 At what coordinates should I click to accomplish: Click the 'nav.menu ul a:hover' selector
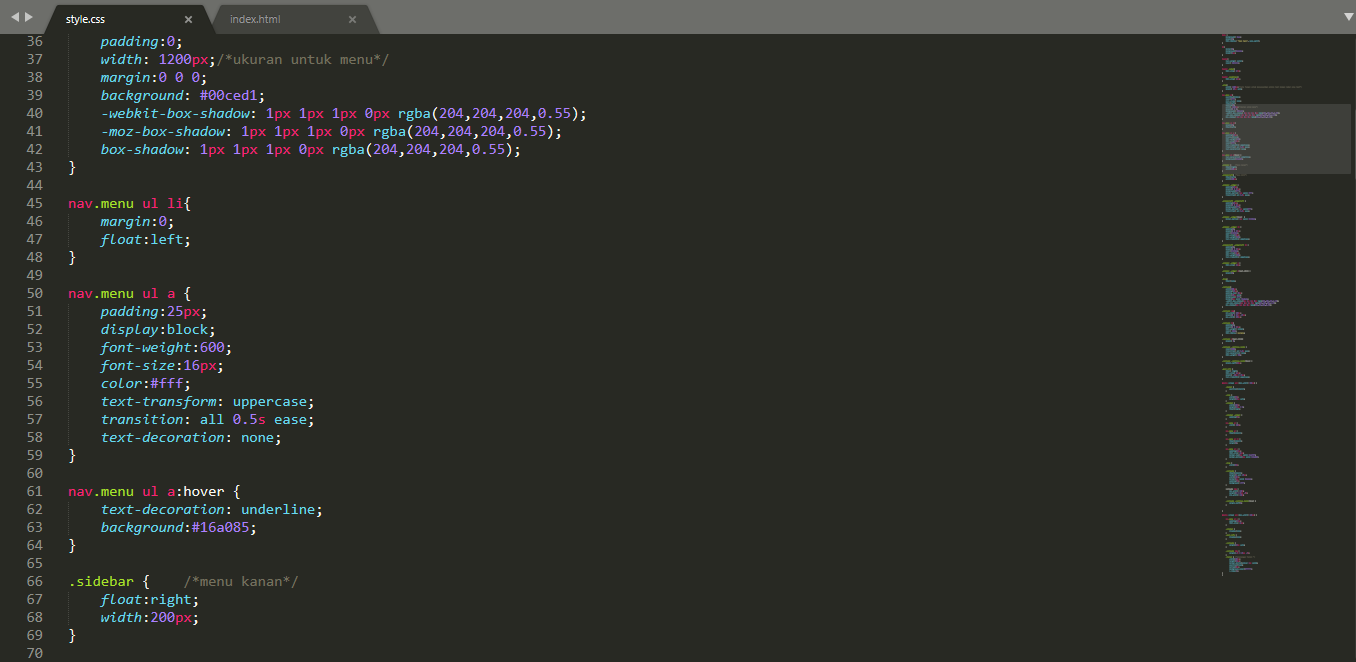[146, 491]
